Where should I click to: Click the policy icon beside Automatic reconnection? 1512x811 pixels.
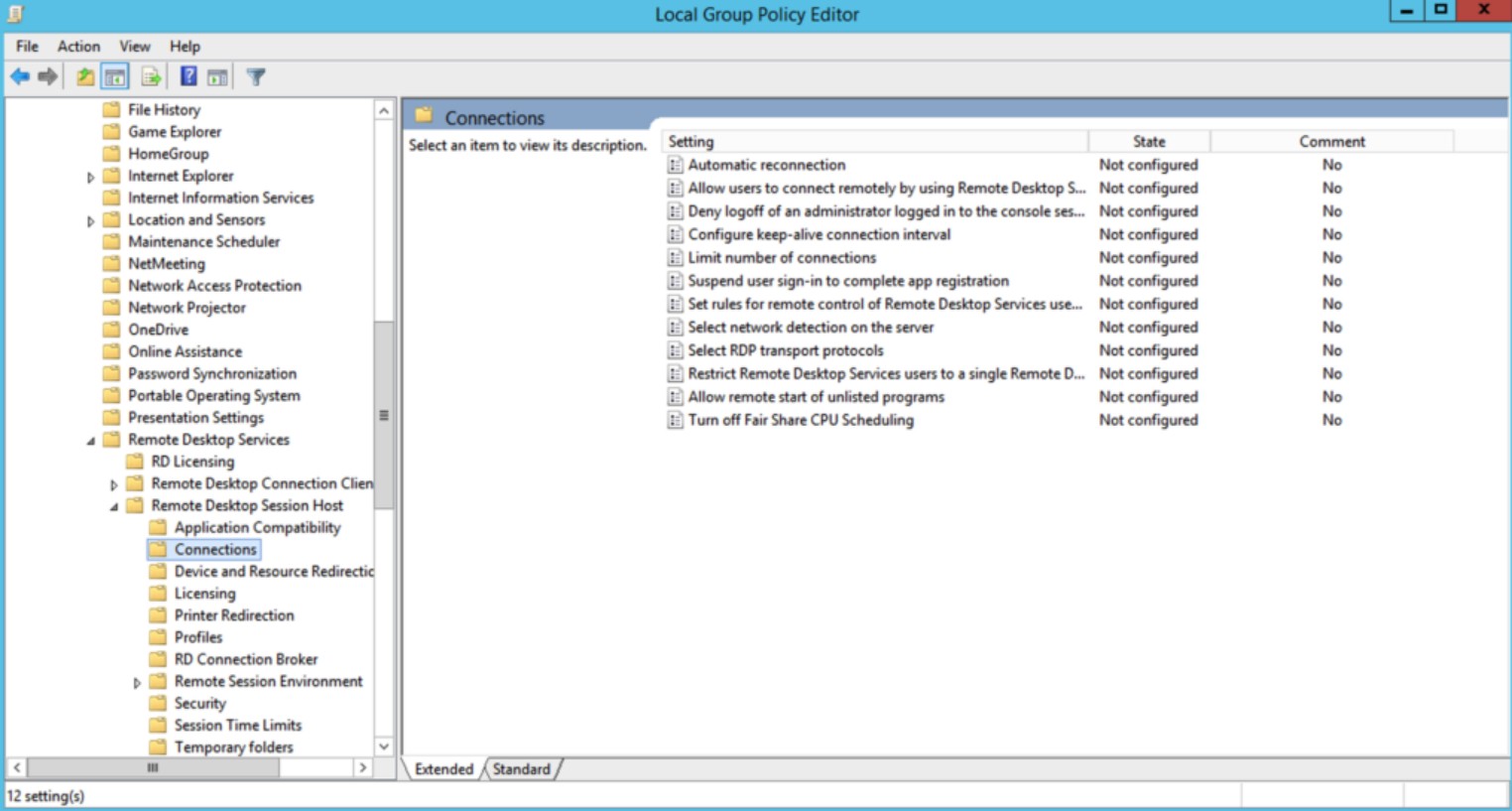(x=676, y=165)
